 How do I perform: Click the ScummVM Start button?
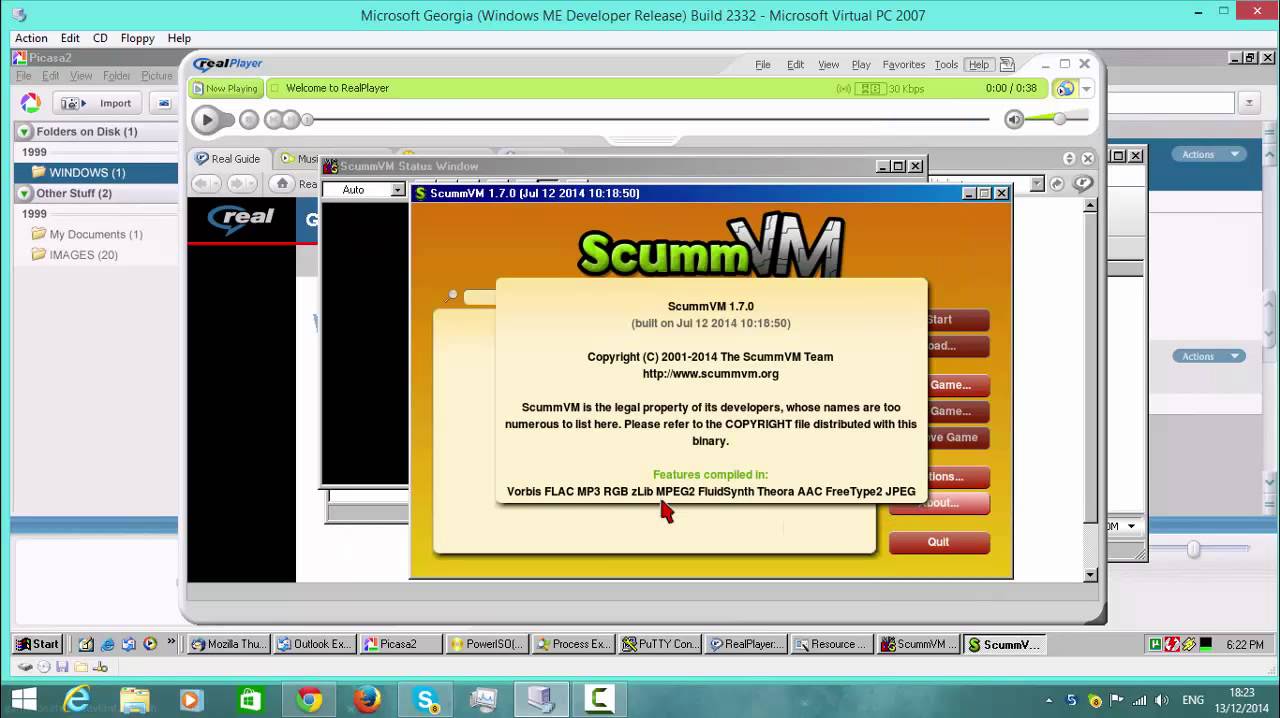940,320
